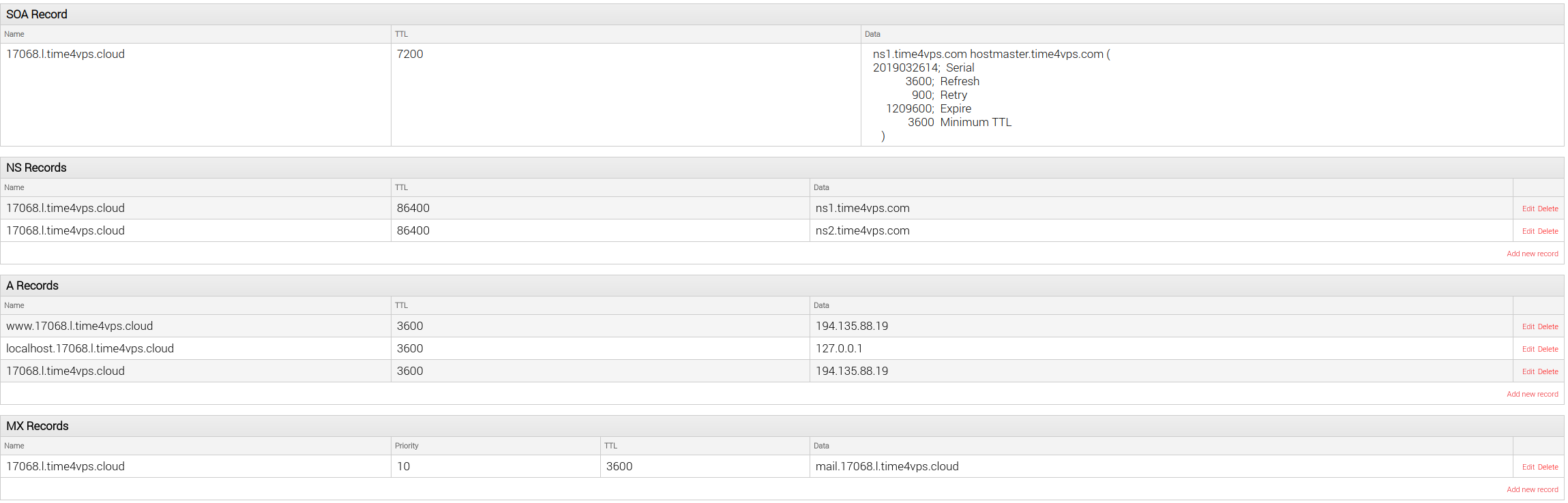Add new record under NS Records
Screen dimensions: 1568x503
pos(1532,254)
